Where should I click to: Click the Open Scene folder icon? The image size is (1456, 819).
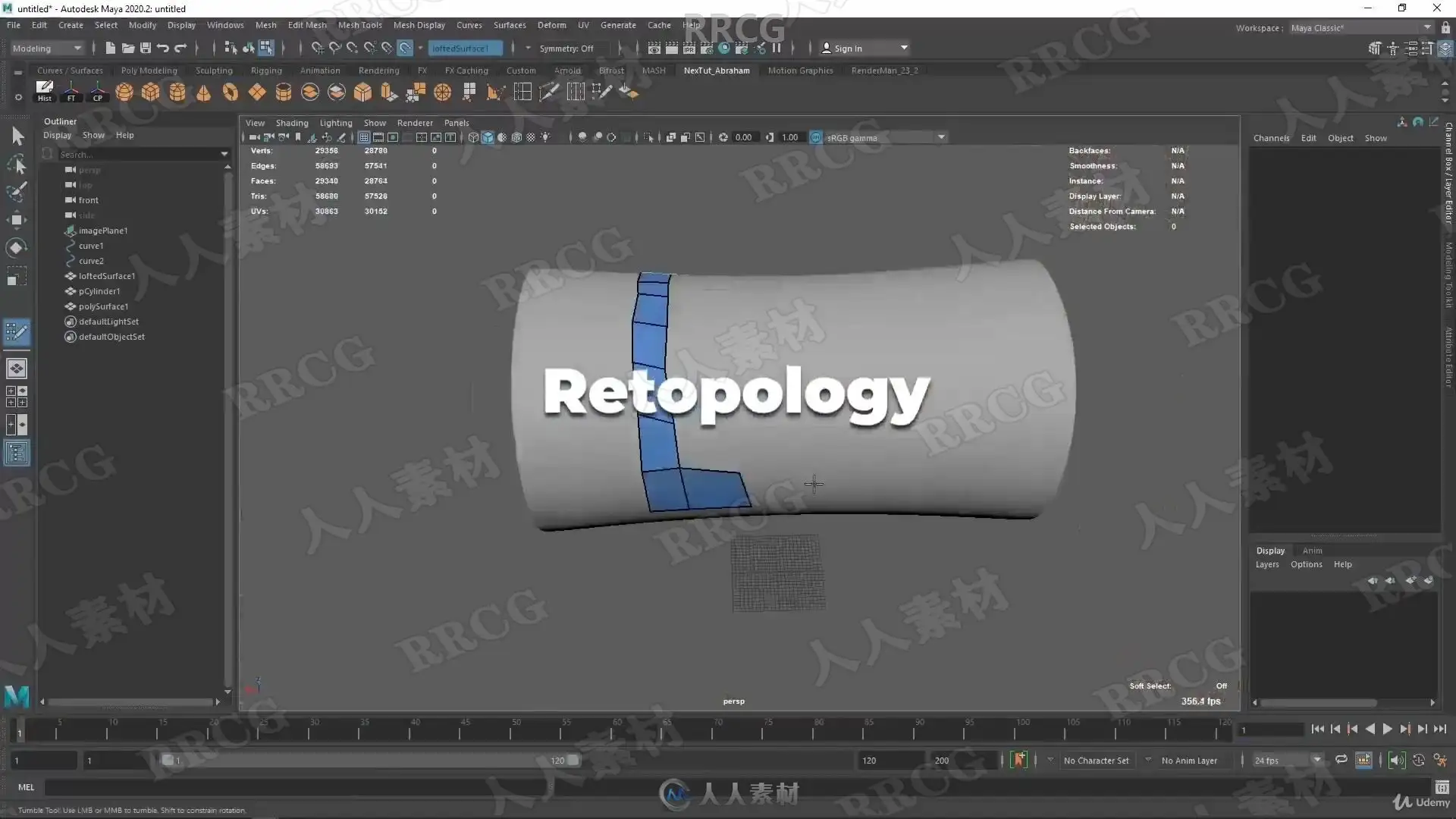pyautogui.click(x=128, y=48)
